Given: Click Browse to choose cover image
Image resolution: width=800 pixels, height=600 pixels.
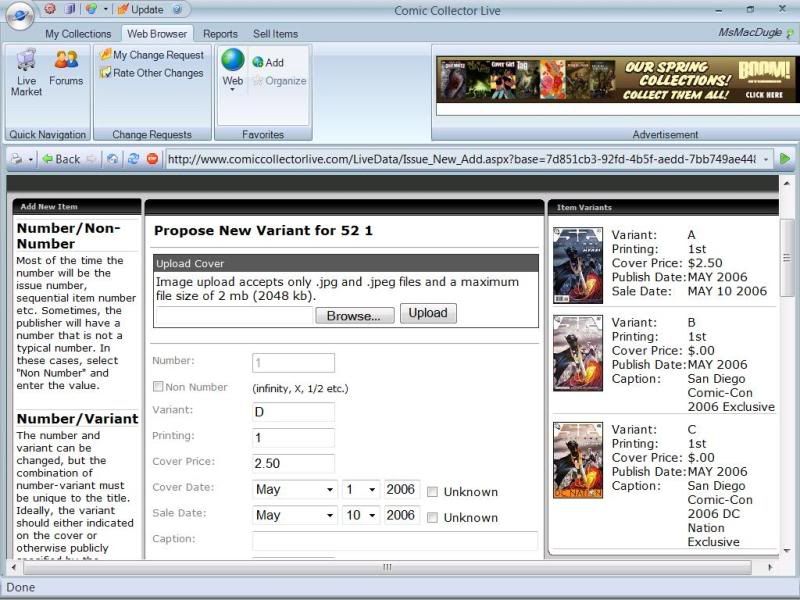Looking at the screenshot, I should tap(354, 315).
